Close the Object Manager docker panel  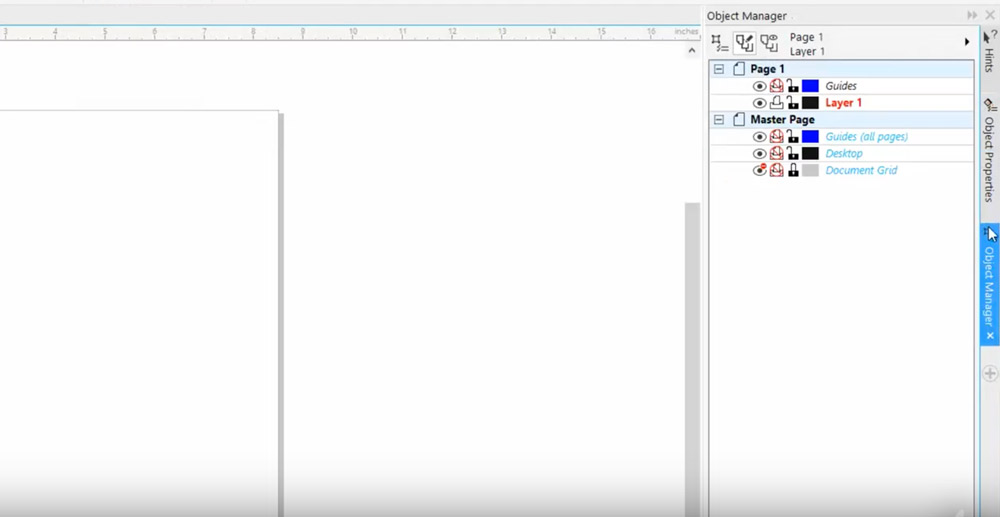(x=990, y=15)
